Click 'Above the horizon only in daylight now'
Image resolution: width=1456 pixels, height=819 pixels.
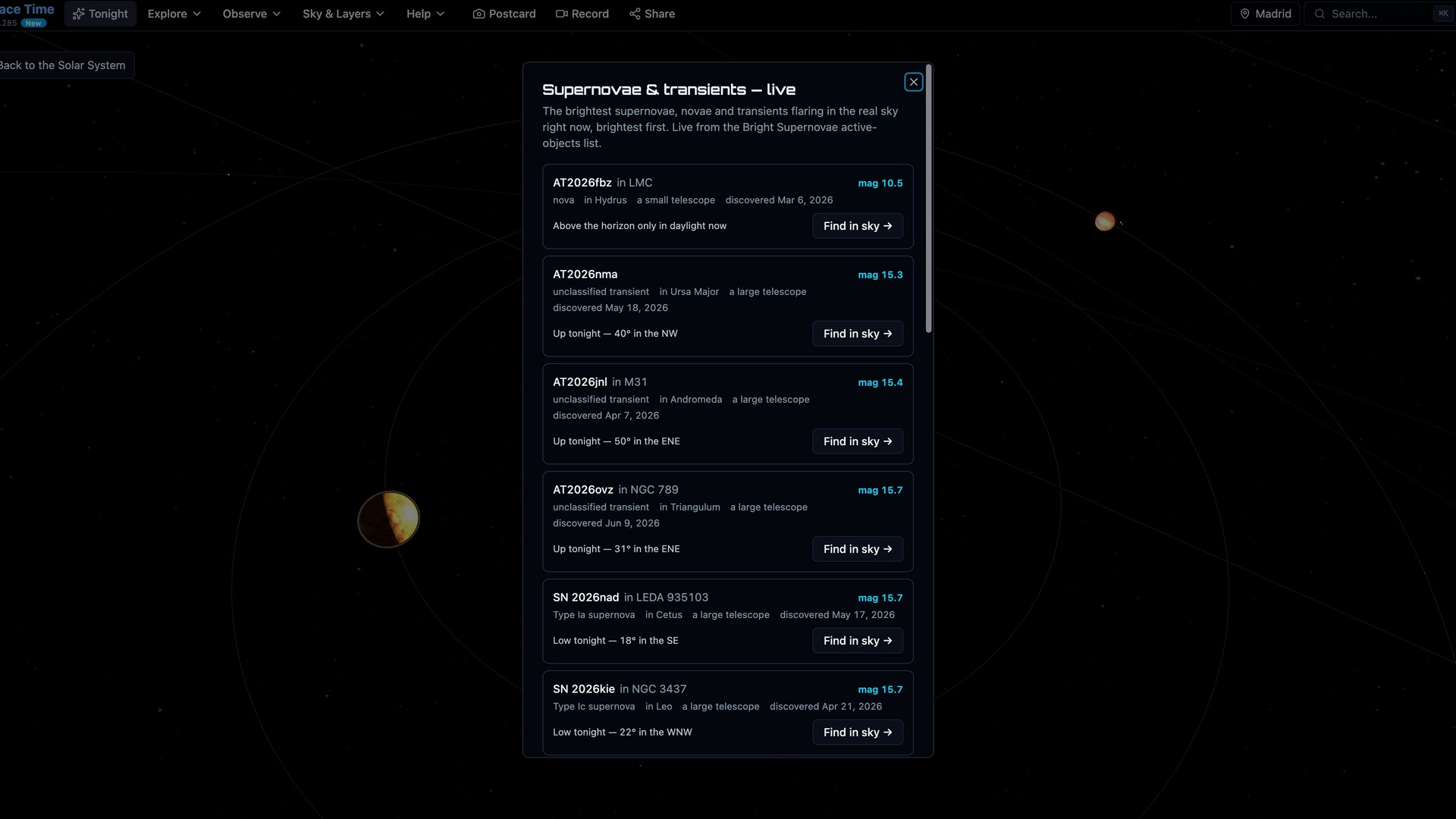tap(639, 226)
